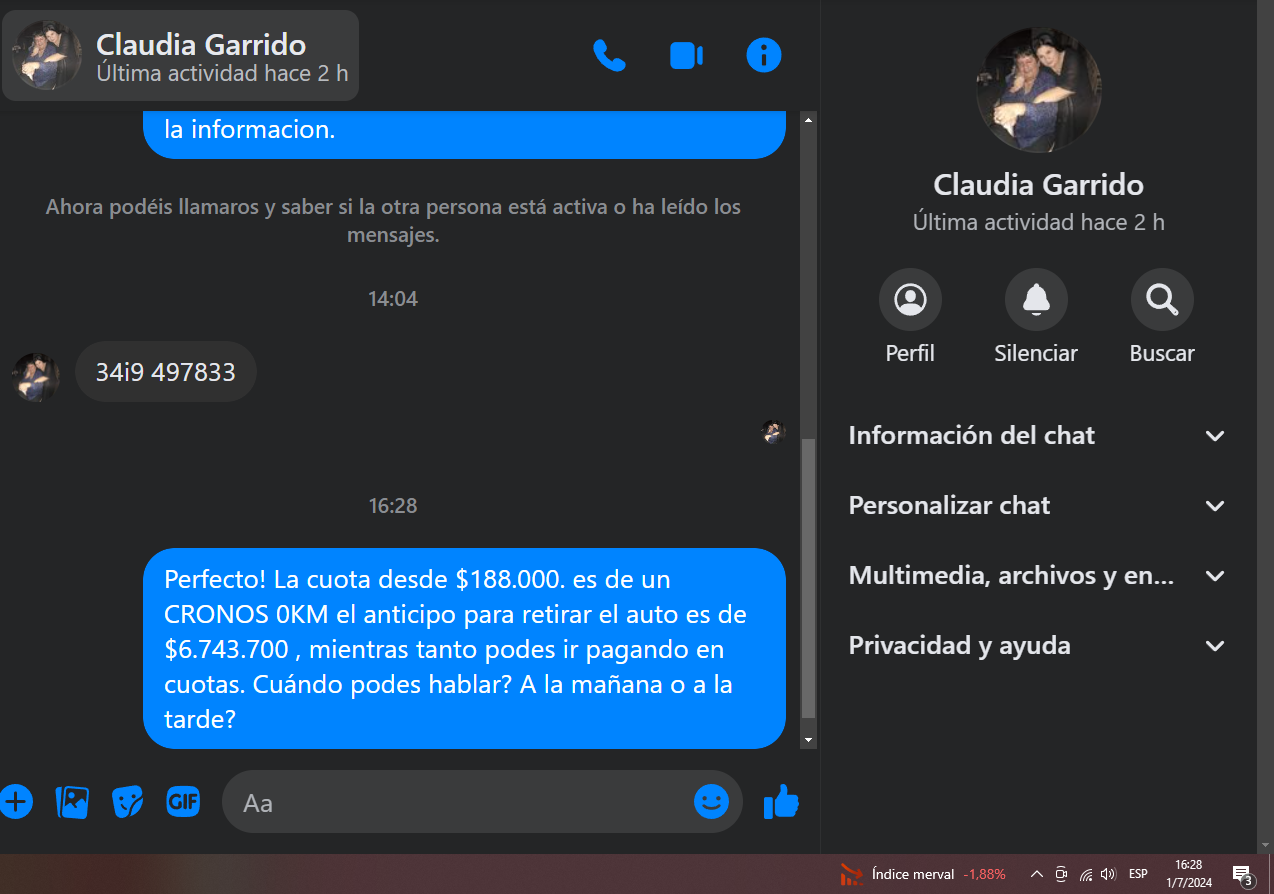Expand Personalizar chat section
The width and height of the screenshot is (1274, 894).
[x=1037, y=506]
